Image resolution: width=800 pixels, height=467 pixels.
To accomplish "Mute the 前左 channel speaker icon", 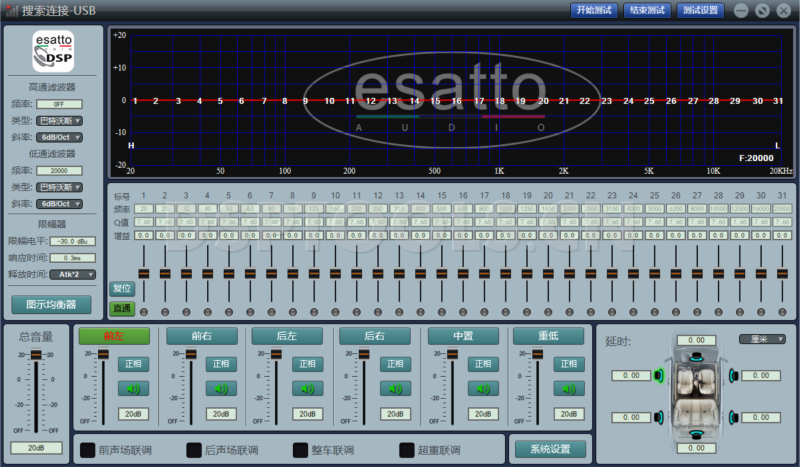I will 133,389.
